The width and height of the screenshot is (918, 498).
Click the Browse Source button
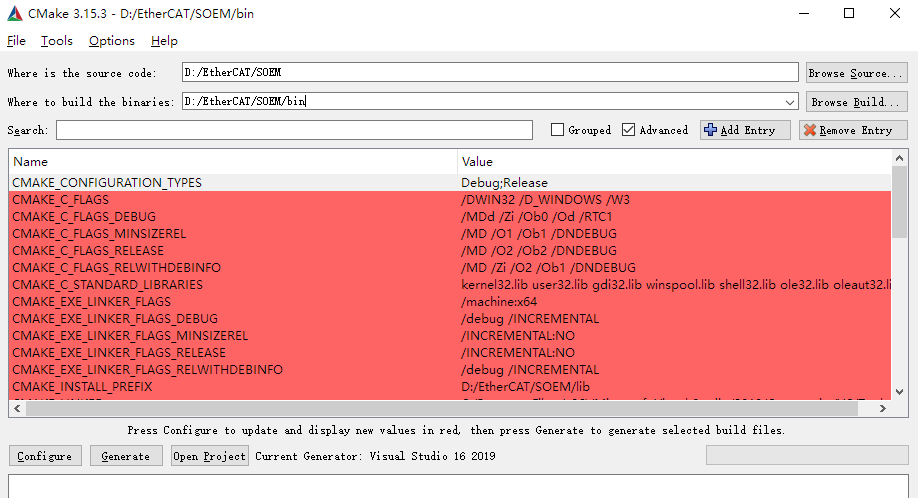(857, 73)
